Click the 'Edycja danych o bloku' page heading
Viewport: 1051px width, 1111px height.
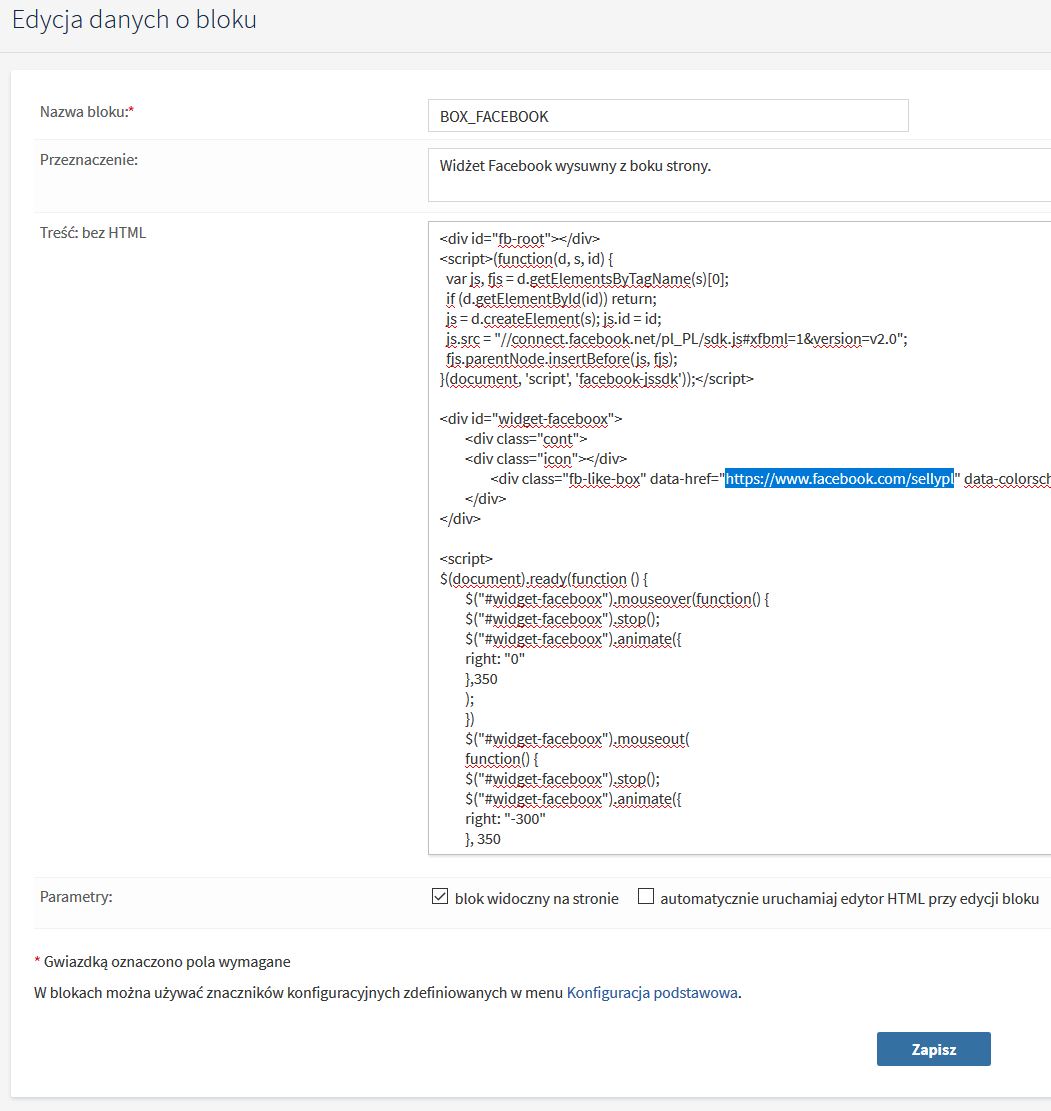[134, 19]
